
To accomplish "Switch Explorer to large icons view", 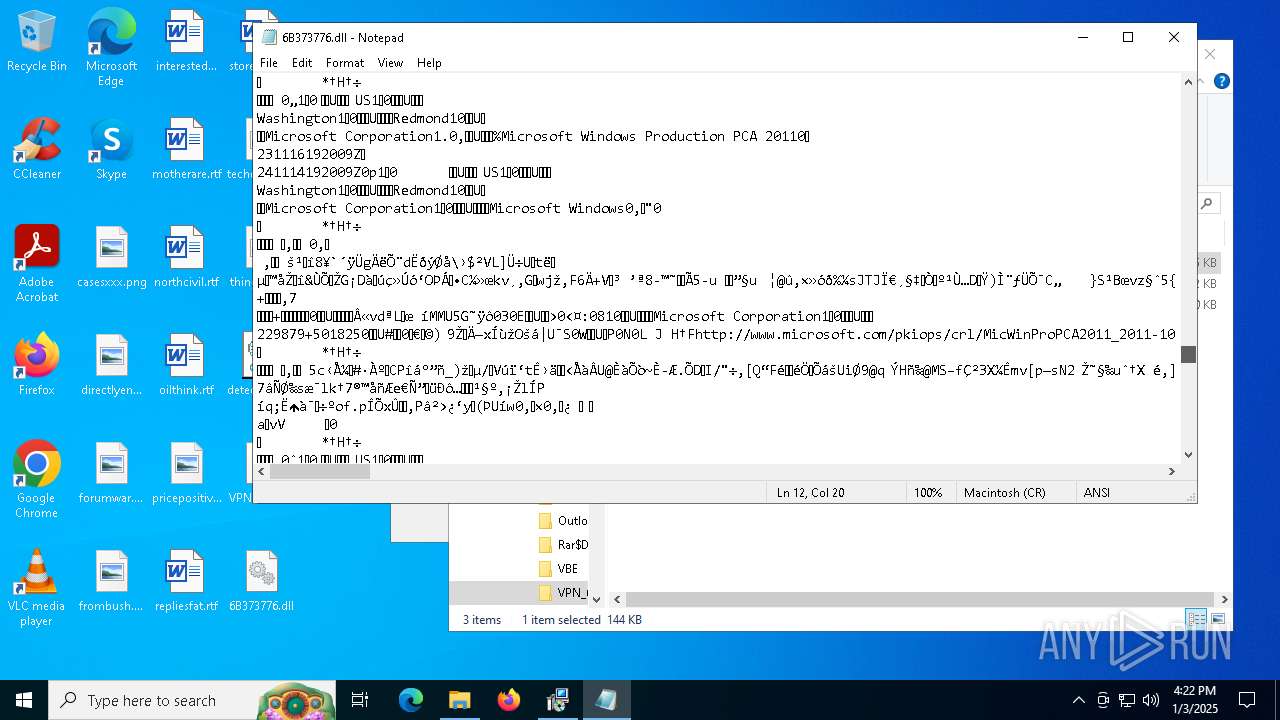I will point(1219,619).
